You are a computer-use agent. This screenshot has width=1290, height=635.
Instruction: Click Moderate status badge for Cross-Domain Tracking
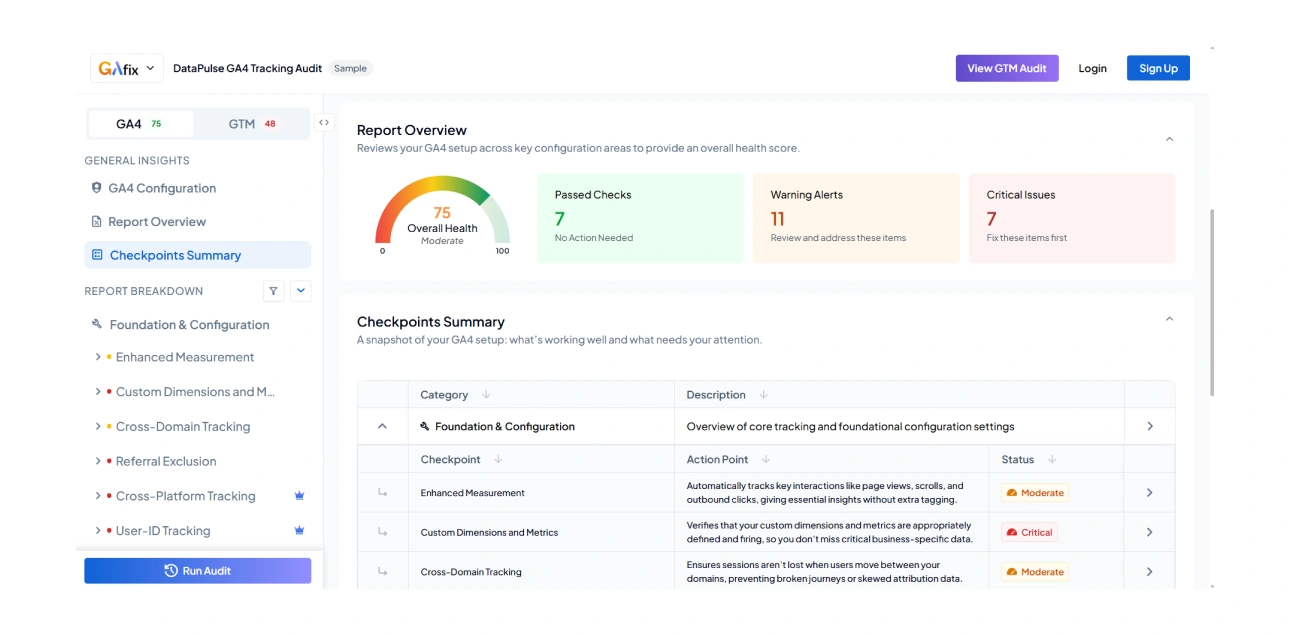(1035, 572)
